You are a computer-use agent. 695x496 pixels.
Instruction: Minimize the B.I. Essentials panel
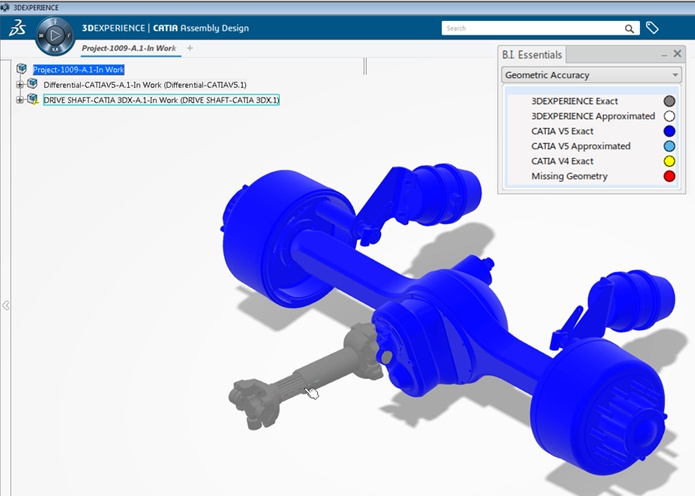(664, 55)
